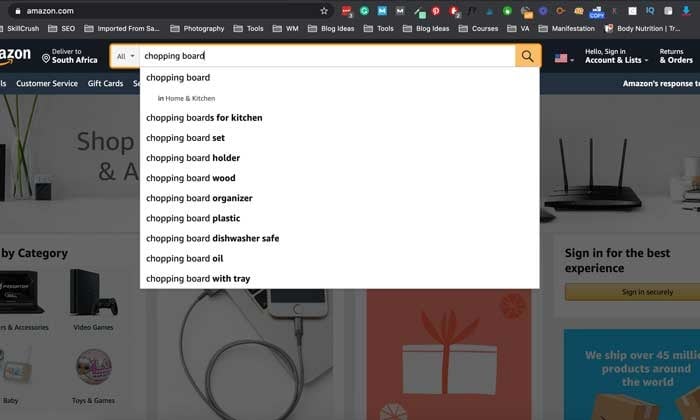Open the Gift Cards link
Viewport: 700px width, 420px height.
pyautogui.click(x=105, y=83)
